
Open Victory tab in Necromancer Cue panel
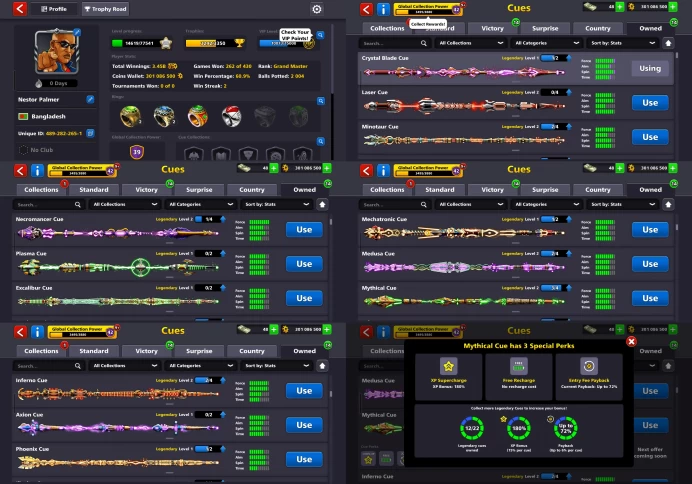pos(147,190)
